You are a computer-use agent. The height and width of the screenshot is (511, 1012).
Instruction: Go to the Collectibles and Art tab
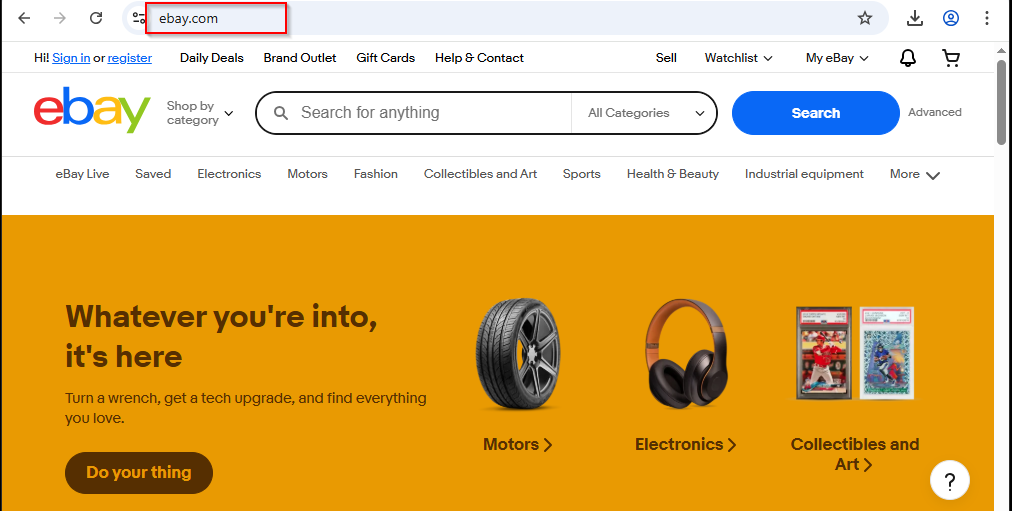coord(480,174)
